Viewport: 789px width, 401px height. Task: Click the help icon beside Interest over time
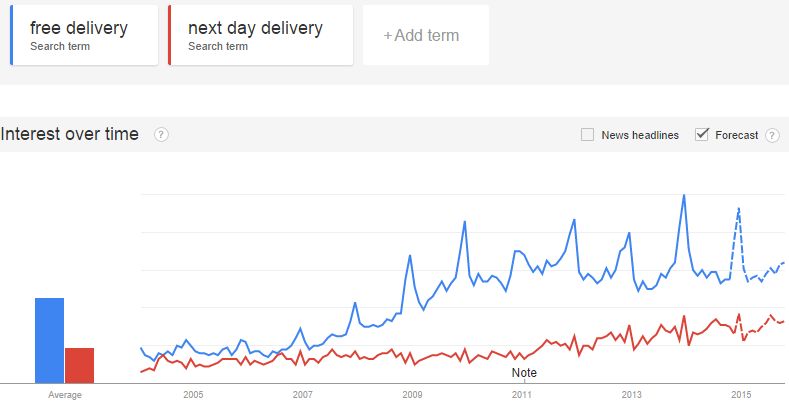(x=161, y=135)
